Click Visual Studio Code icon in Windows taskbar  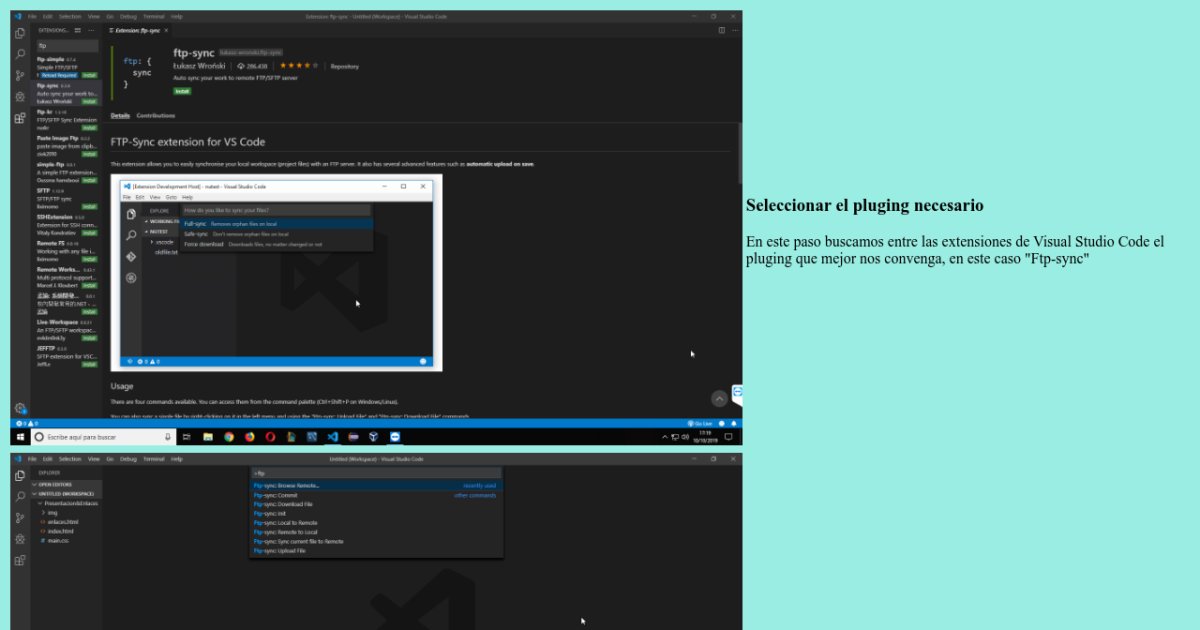(333, 437)
